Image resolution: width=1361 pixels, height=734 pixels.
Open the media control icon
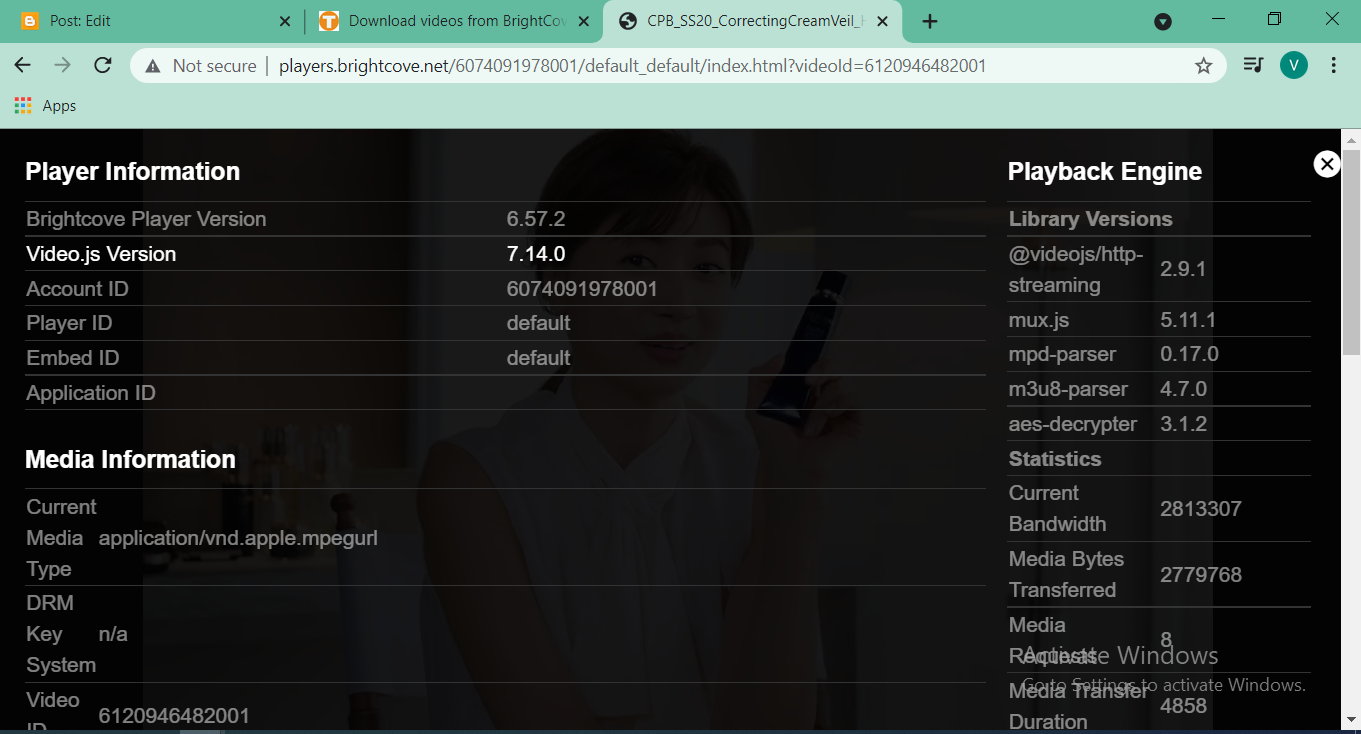(1252, 65)
